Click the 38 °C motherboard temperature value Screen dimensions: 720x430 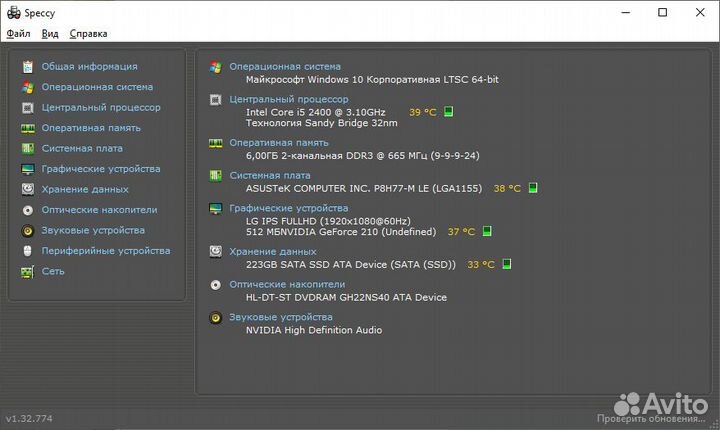(x=507, y=188)
